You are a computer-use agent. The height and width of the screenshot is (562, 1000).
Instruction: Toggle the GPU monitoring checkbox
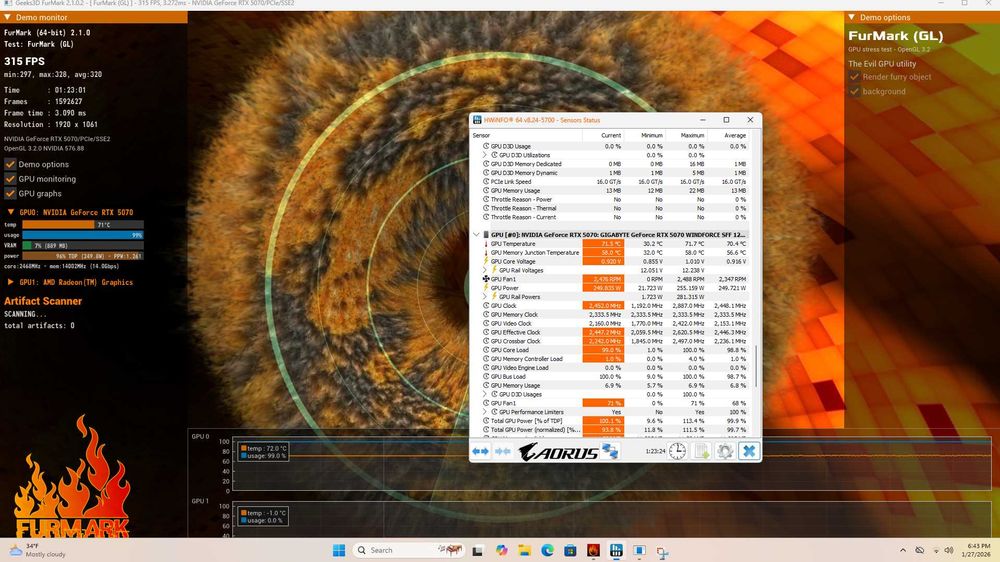tap(10, 179)
